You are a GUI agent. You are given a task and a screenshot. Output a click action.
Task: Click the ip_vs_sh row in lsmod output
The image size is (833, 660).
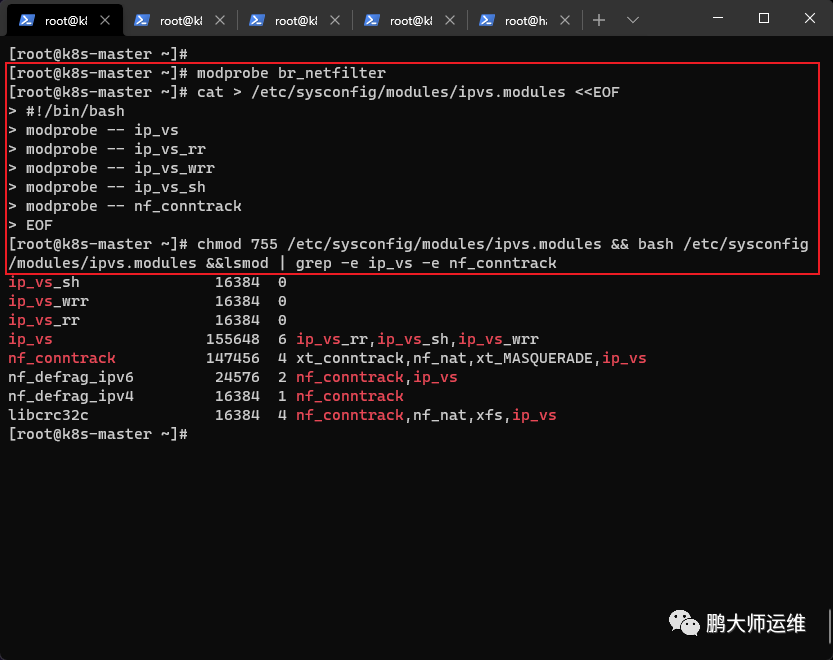tap(147, 282)
